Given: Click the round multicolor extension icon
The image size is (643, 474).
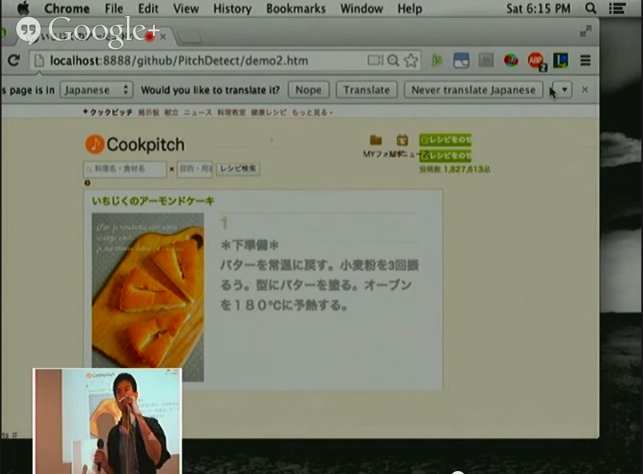Looking at the screenshot, I should [x=511, y=61].
